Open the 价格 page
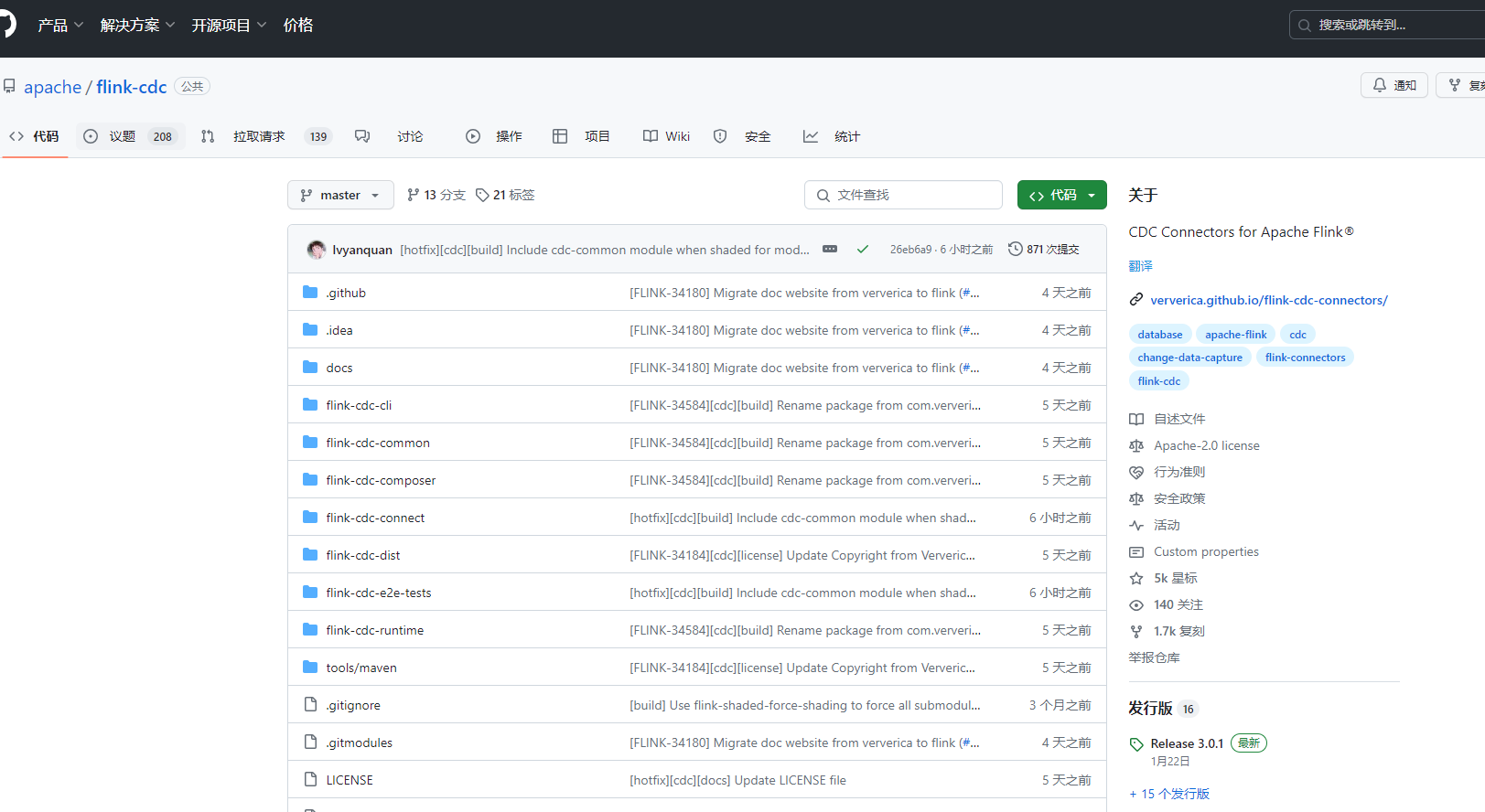 (x=298, y=26)
